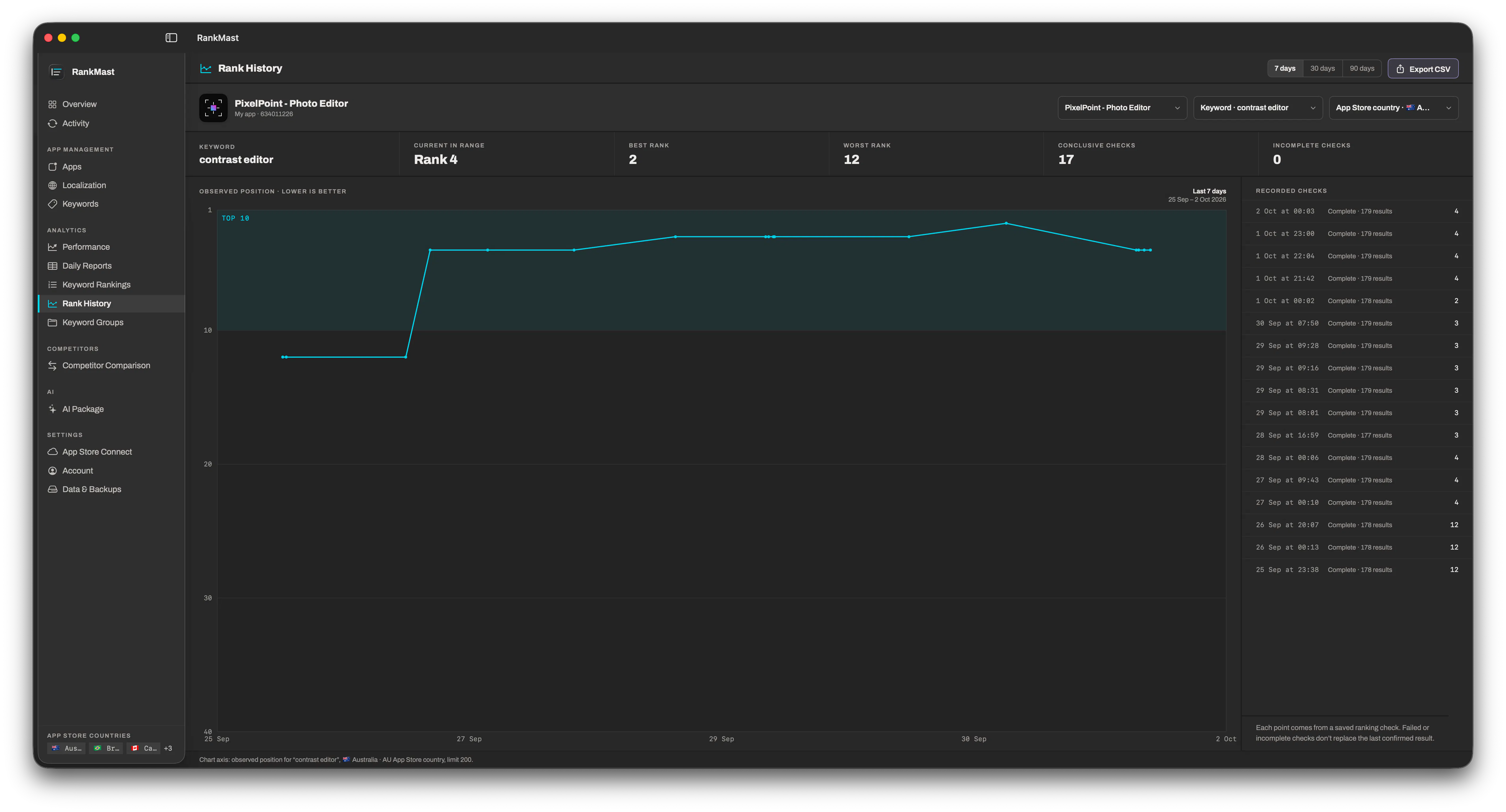Image resolution: width=1506 pixels, height=812 pixels.
Task: Select the 28 Sep at 16:59 check
Action: click(x=1356, y=435)
